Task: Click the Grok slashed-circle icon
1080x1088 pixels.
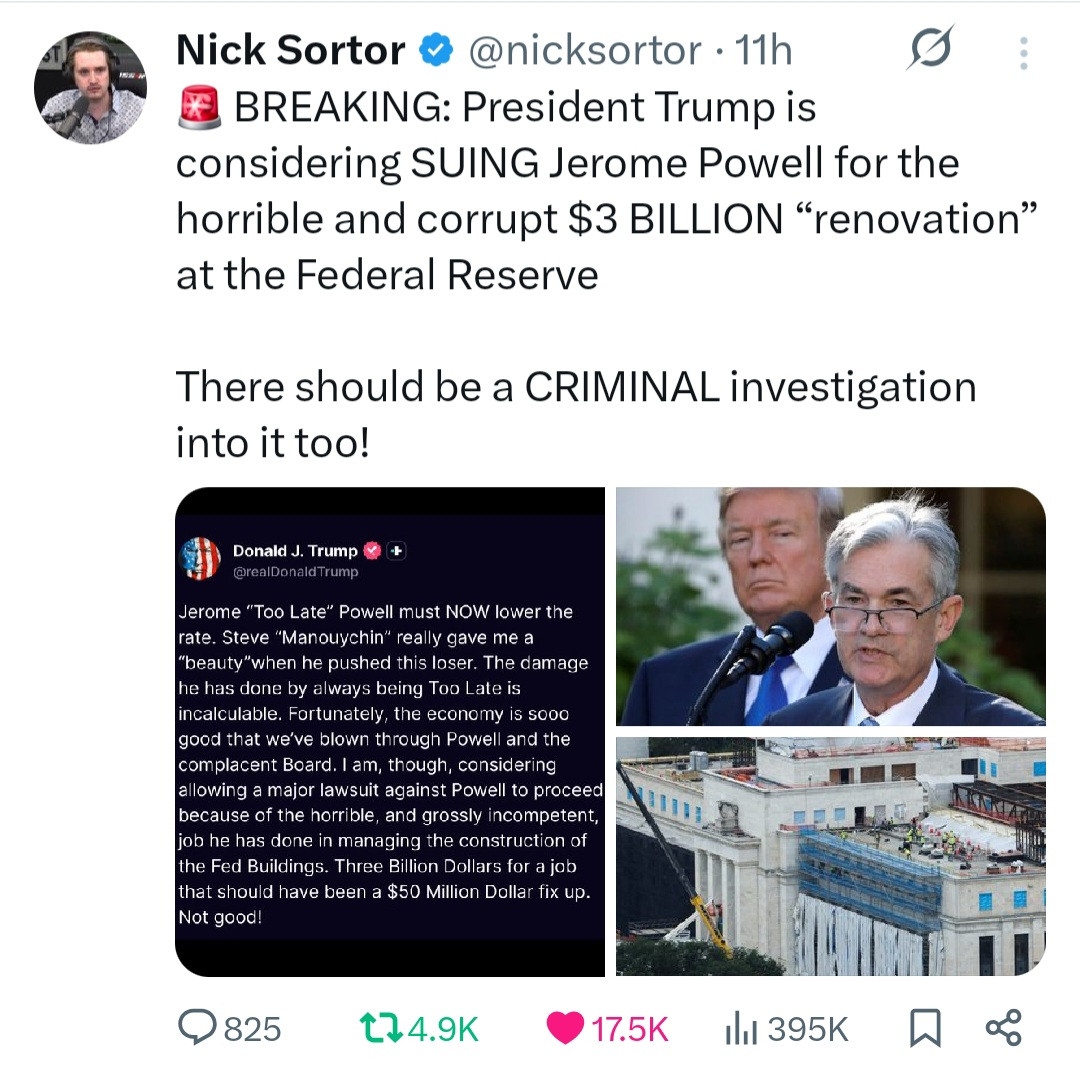Action: tap(930, 48)
